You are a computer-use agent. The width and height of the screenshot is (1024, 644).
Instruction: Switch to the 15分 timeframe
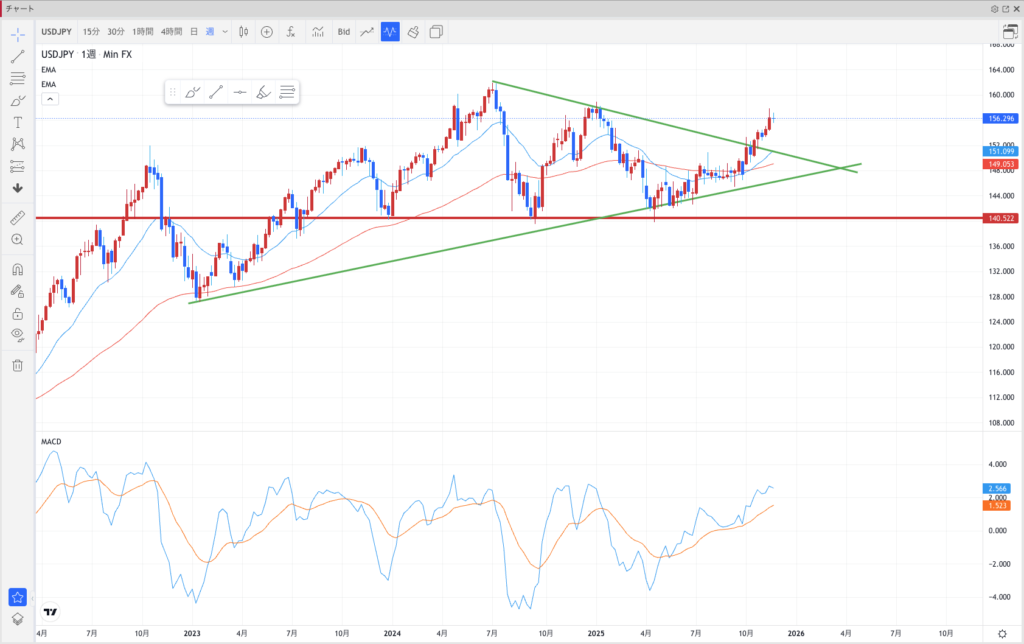[92, 32]
